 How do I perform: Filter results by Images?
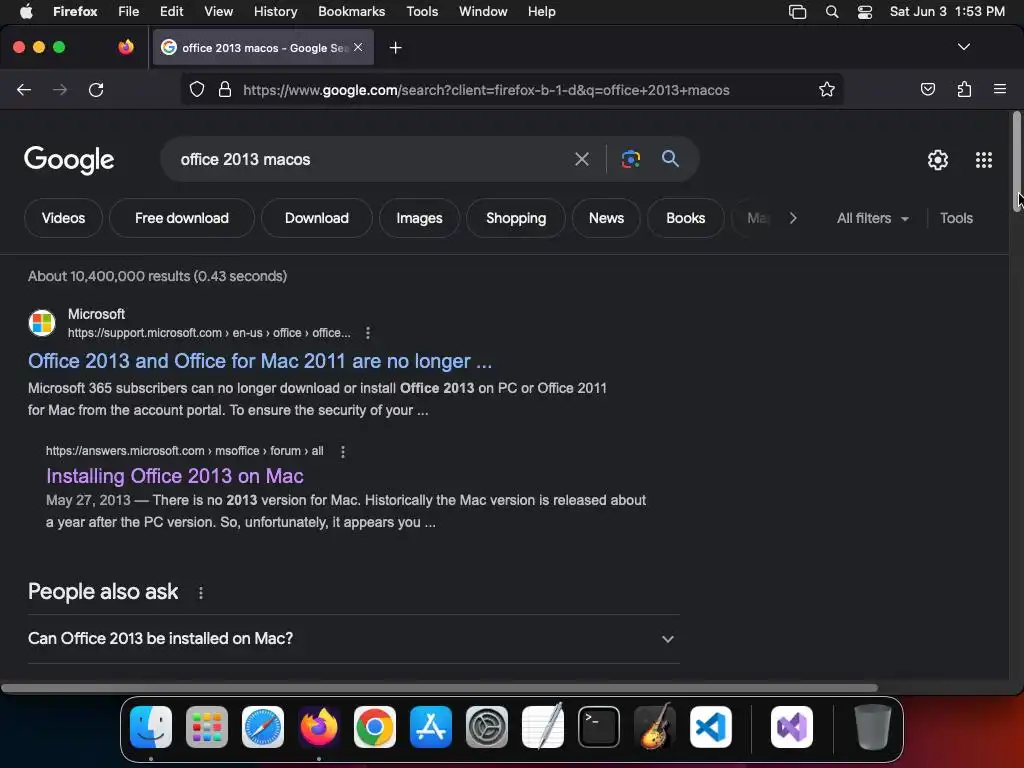419,218
